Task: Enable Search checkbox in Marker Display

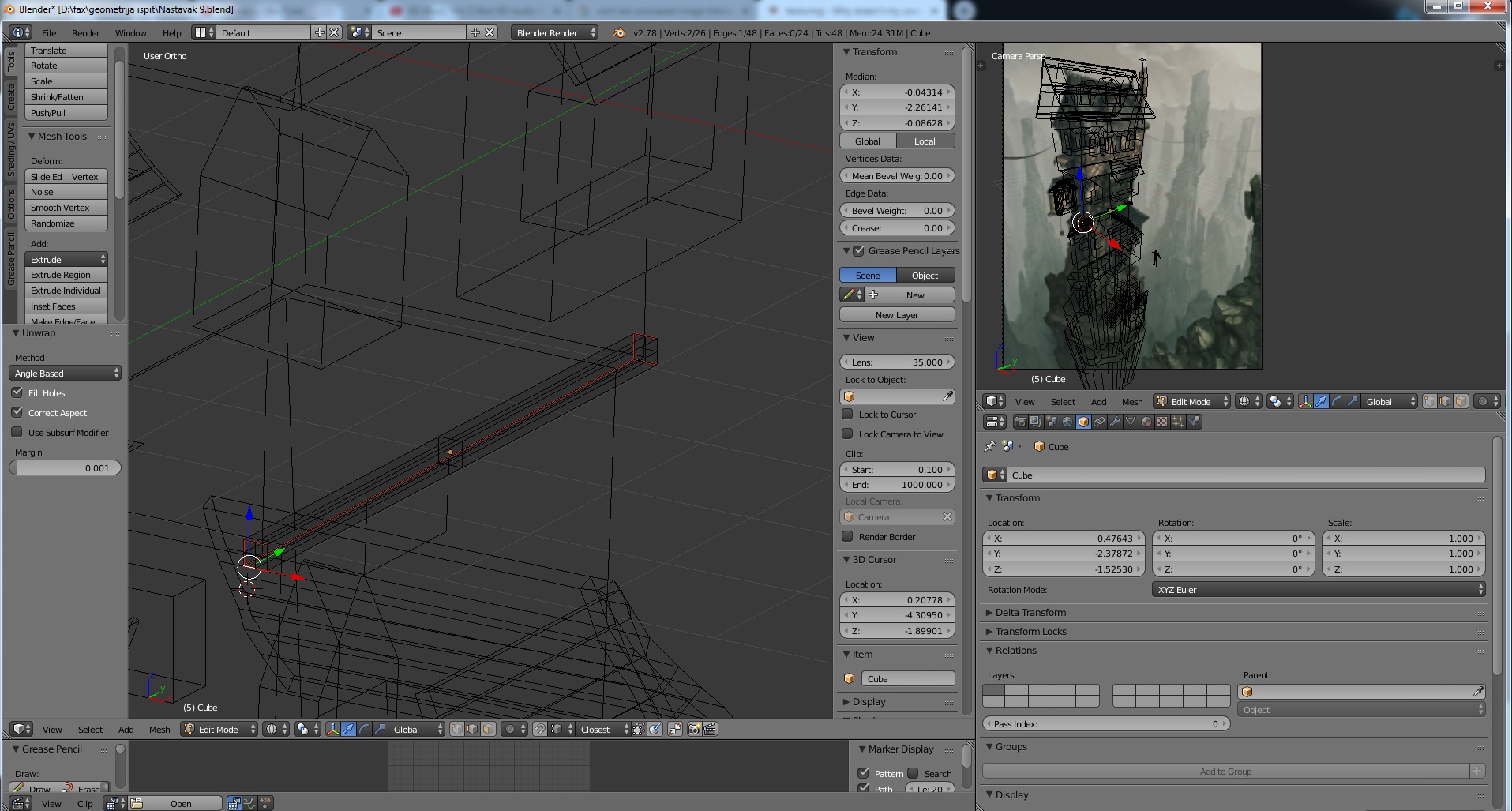Action: pos(913,773)
